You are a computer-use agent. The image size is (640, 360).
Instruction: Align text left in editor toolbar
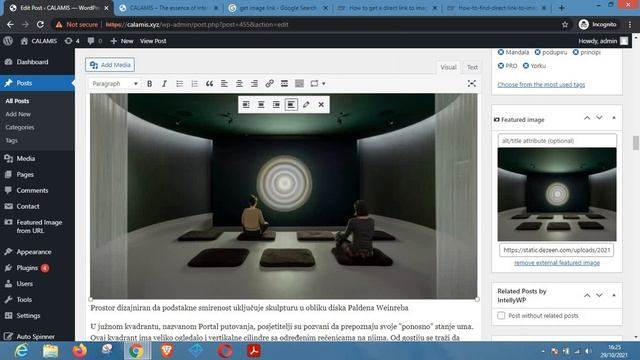coord(224,84)
